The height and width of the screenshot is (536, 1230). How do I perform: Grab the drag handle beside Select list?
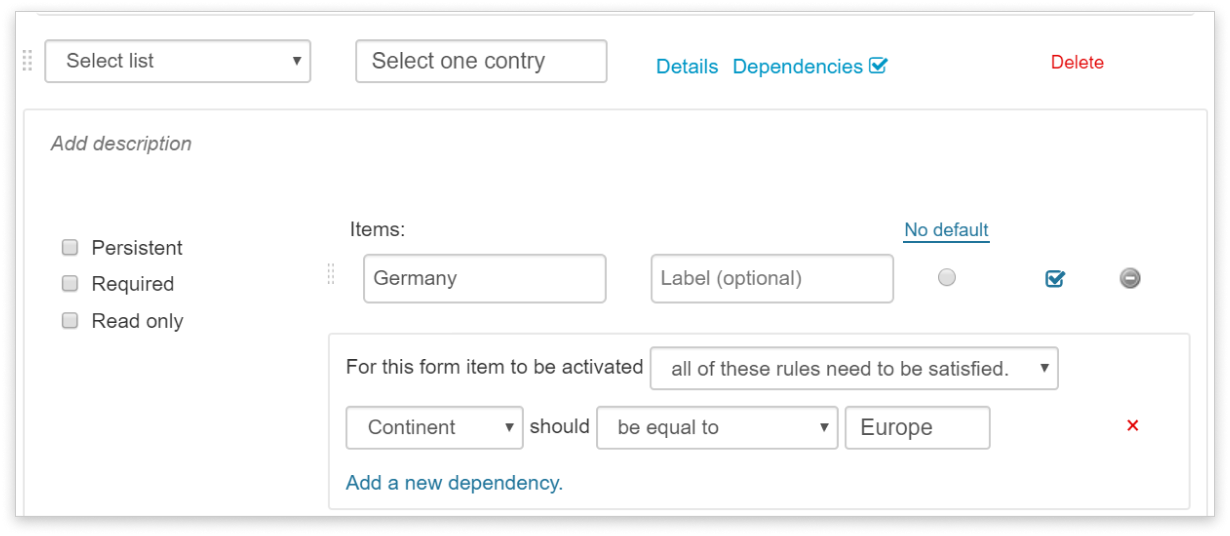[x=27, y=61]
